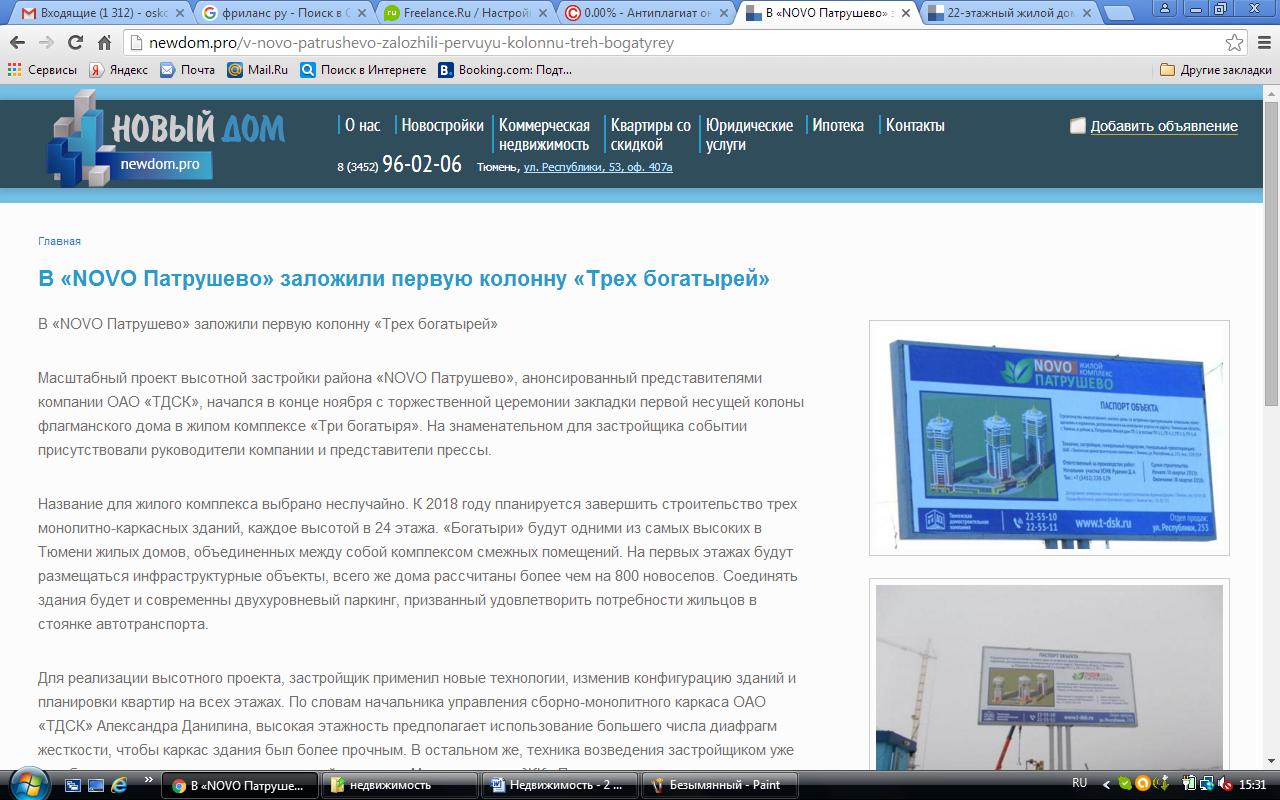Expand the hidden quick launch items chevron
This screenshot has height=800, width=1280.
(x=149, y=780)
